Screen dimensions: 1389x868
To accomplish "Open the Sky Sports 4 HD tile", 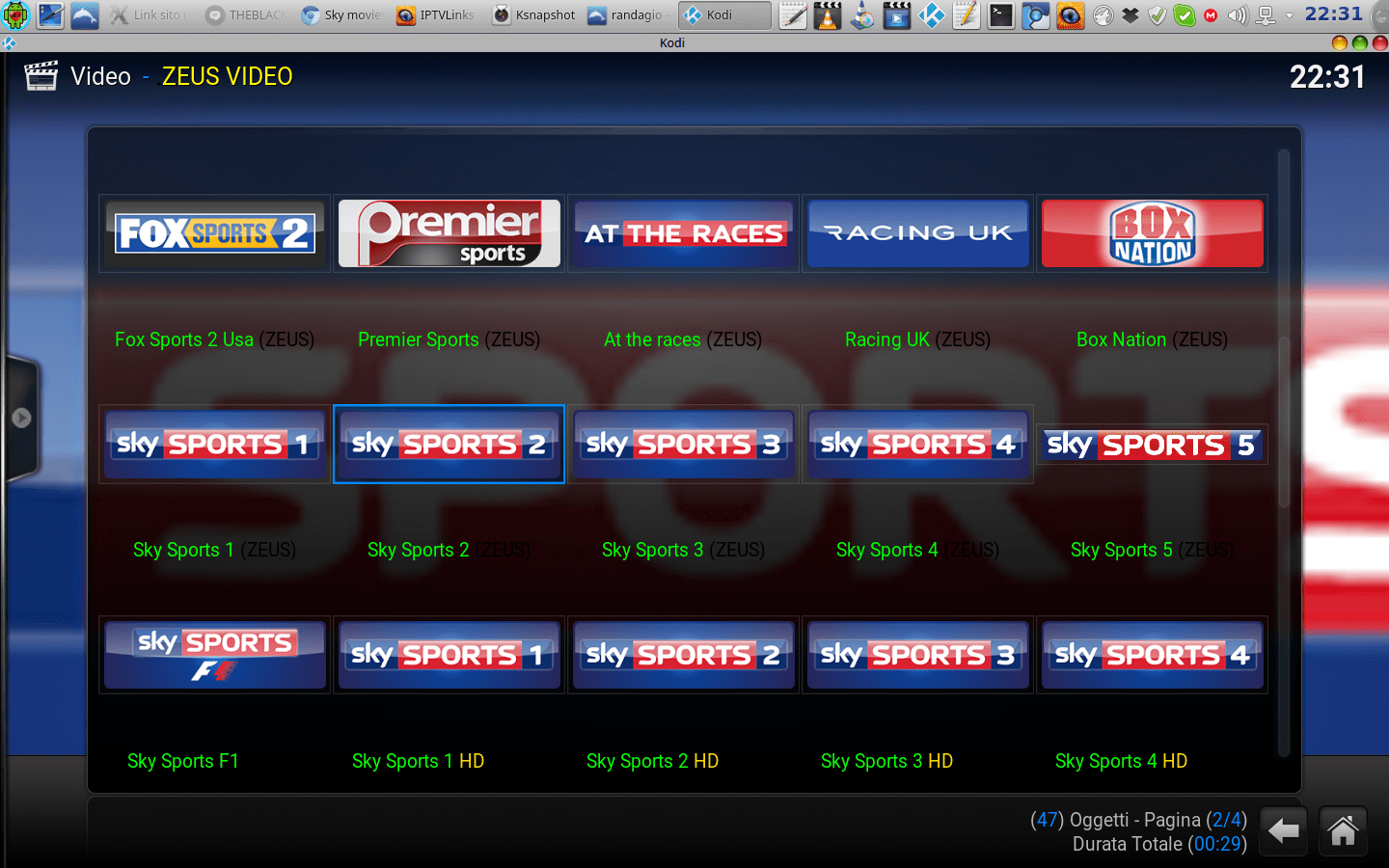I will click(x=1153, y=655).
